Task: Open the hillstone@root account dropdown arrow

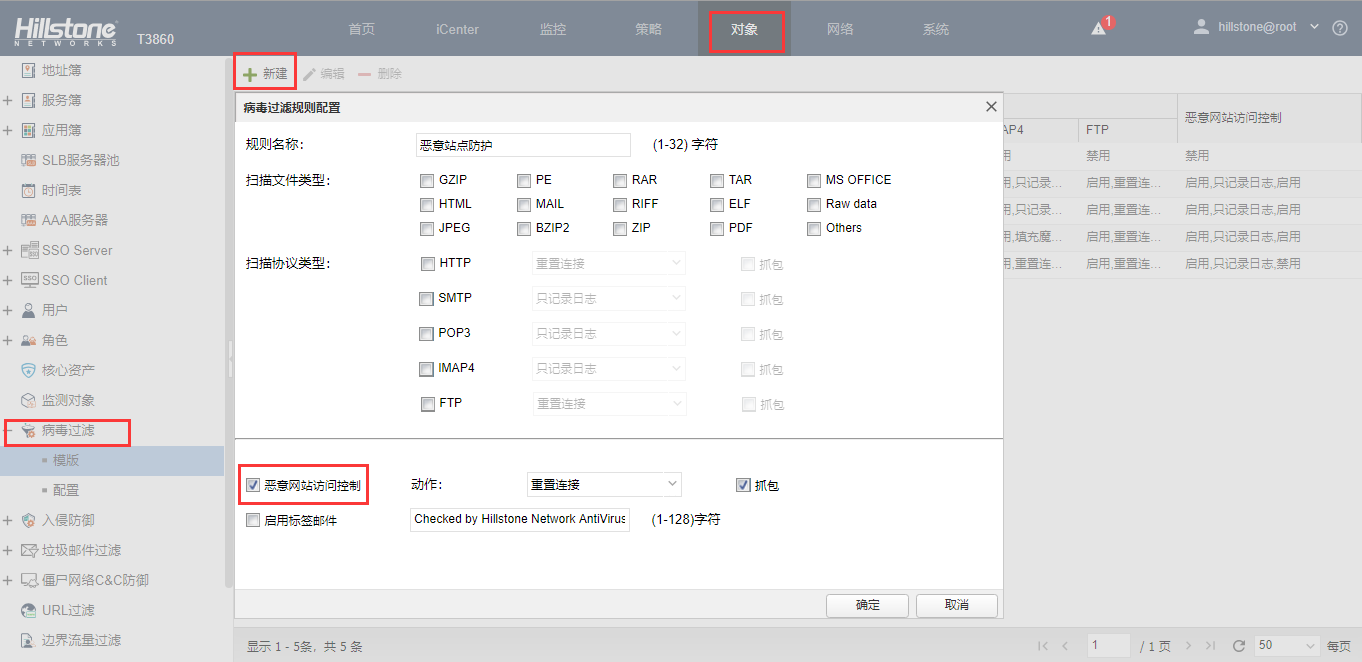Action: click(1314, 27)
